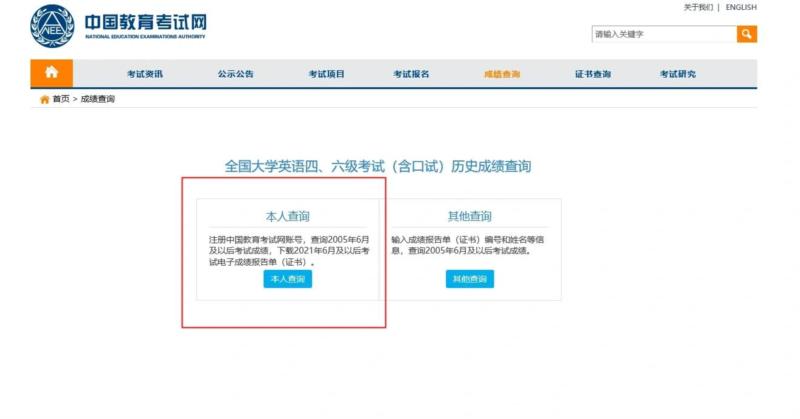
Task: Open the 考试报名 menu
Action: pos(411,74)
